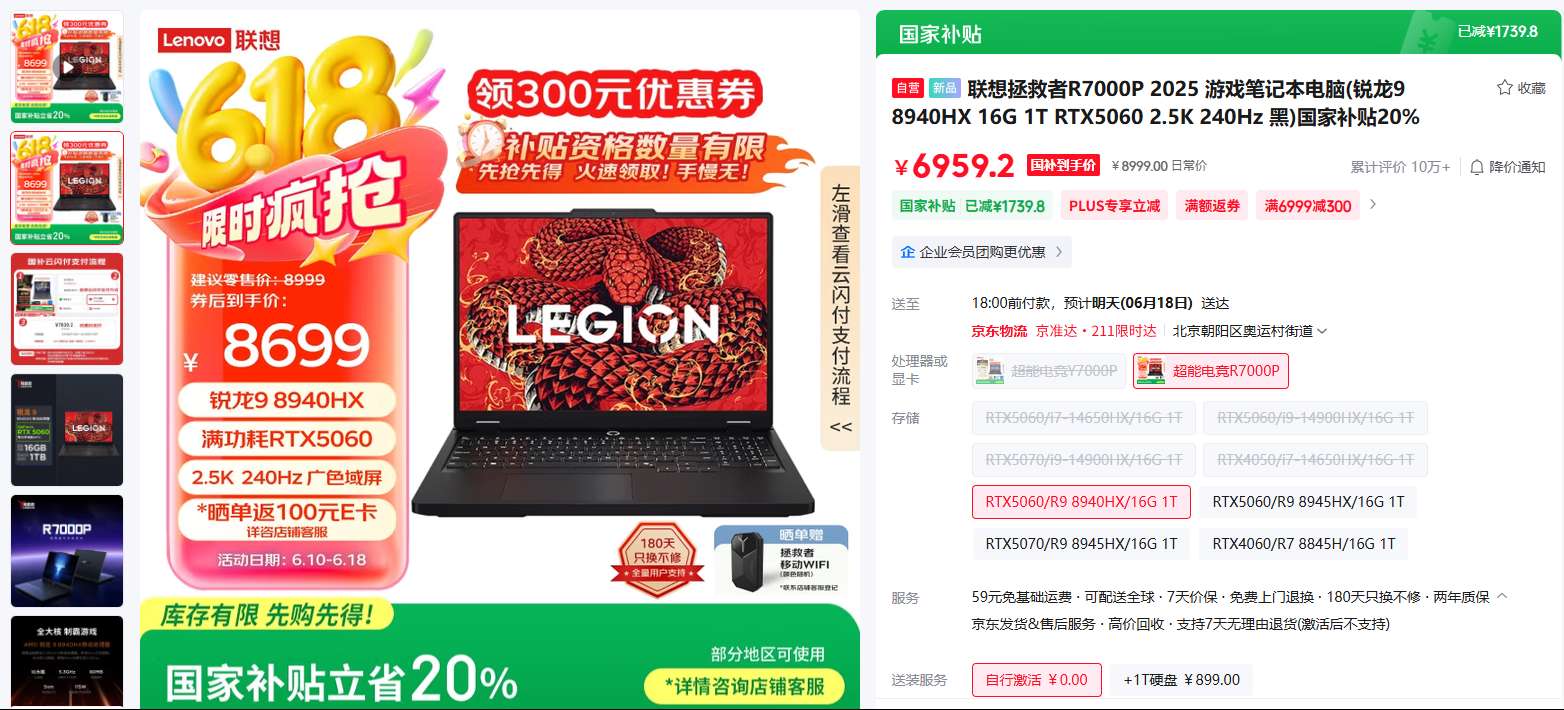Collapse the service details chevron

click(x=1502, y=596)
